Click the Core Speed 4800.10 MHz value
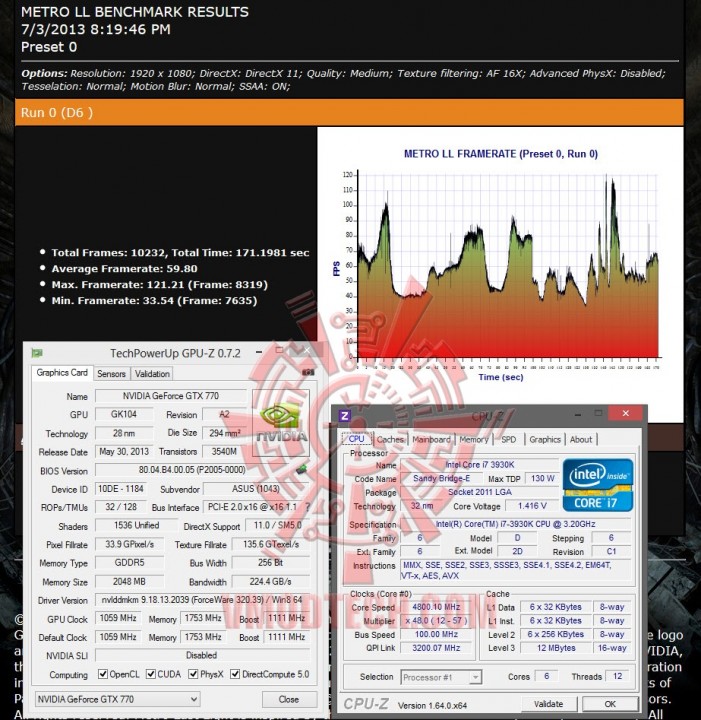Viewport: 701px width, 720px height. pyautogui.click(x=435, y=607)
